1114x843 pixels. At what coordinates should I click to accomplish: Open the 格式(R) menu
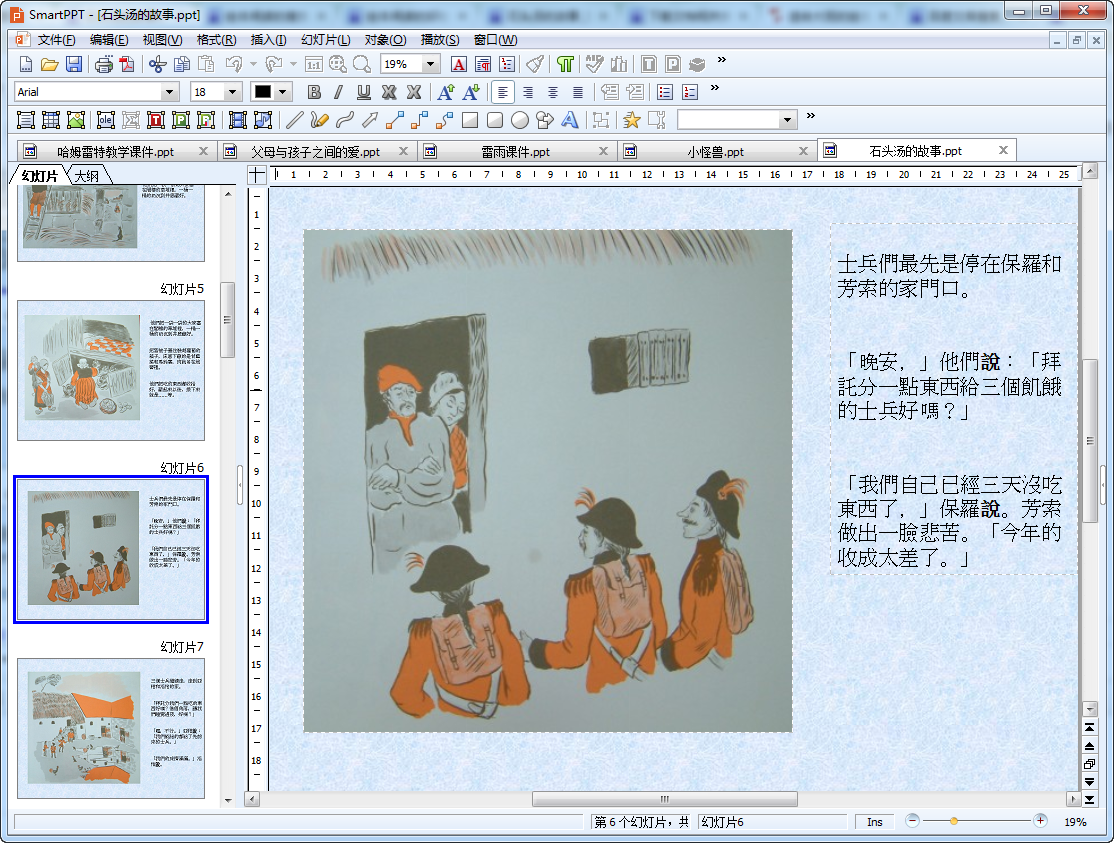(x=217, y=40)
